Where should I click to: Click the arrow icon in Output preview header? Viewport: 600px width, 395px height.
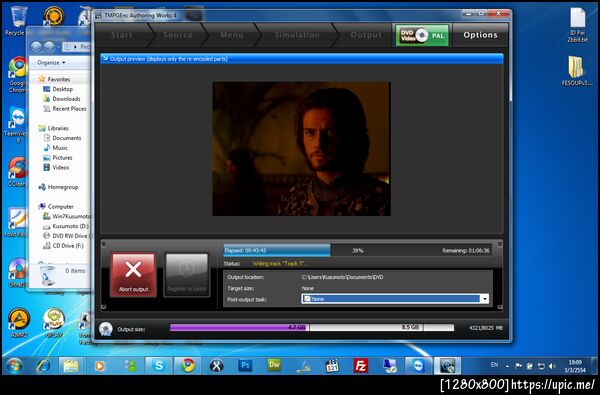(105, 59)
